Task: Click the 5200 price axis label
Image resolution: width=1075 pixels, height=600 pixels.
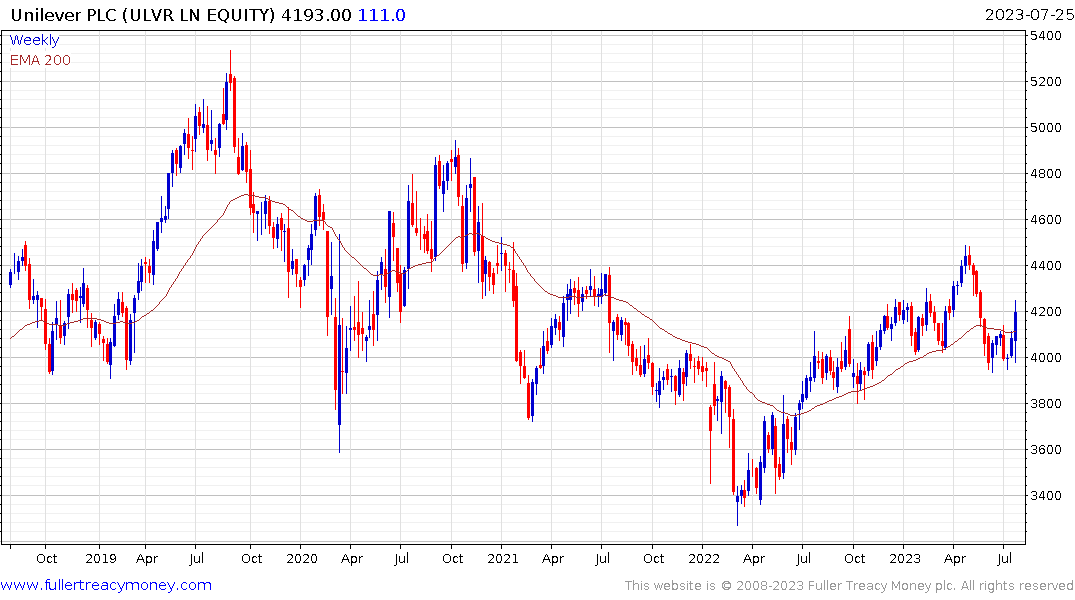Action: click(1046, 82)
